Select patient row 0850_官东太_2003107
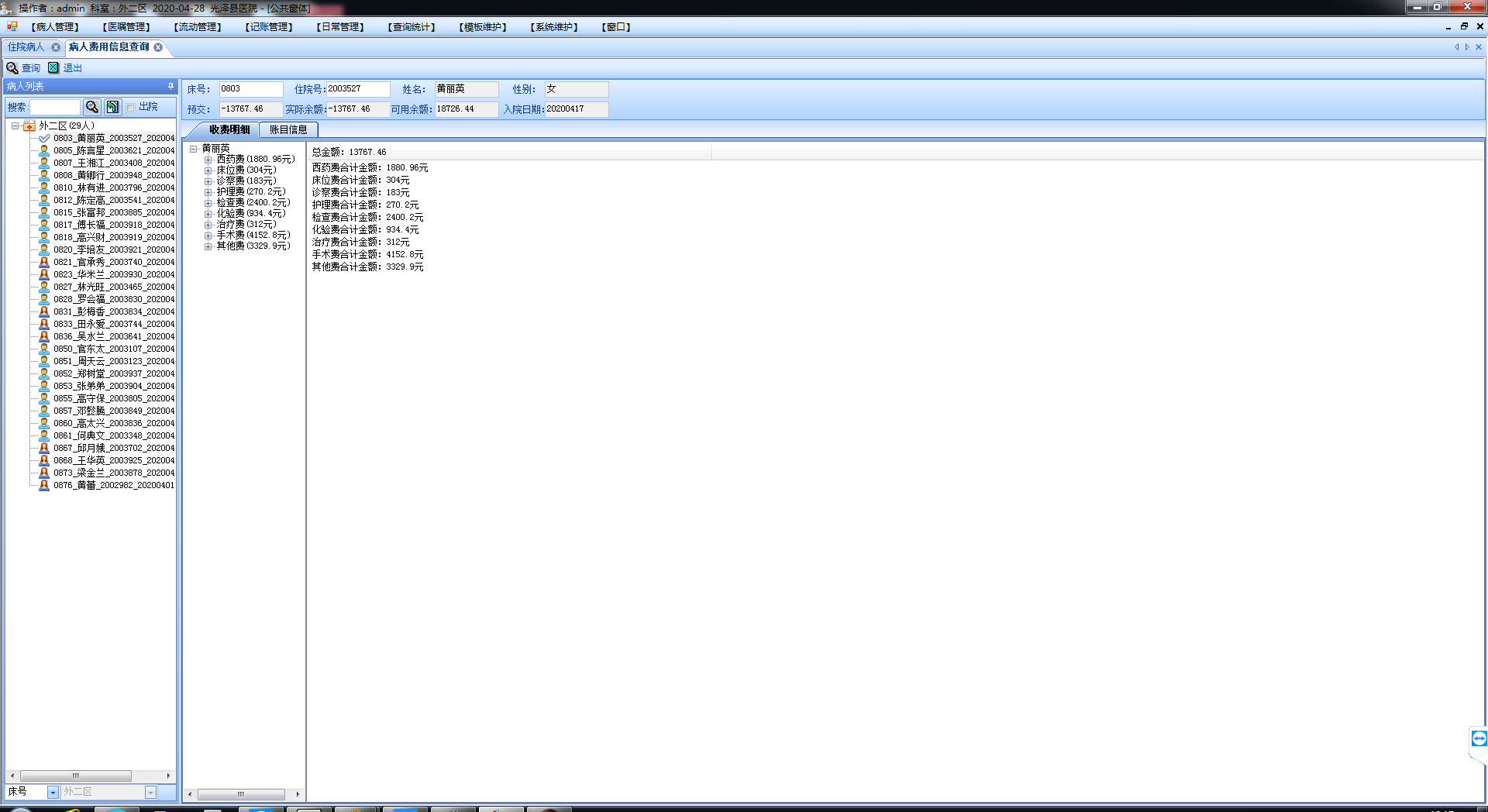1488x812 pixels. point(114,349)
